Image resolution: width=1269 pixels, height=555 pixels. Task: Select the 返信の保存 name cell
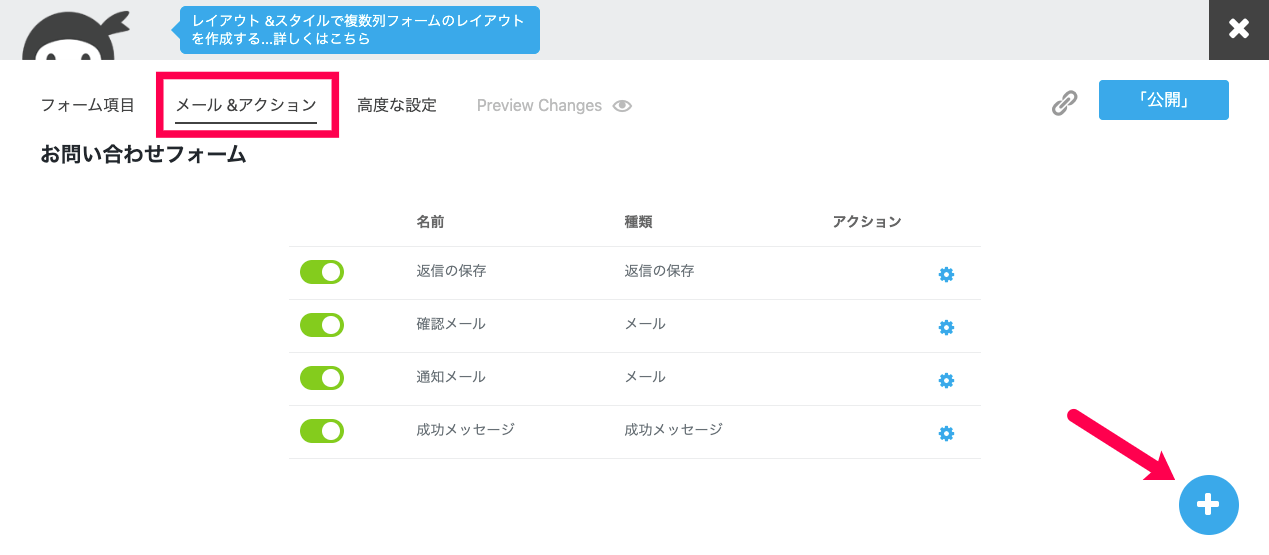coord(452,271)
